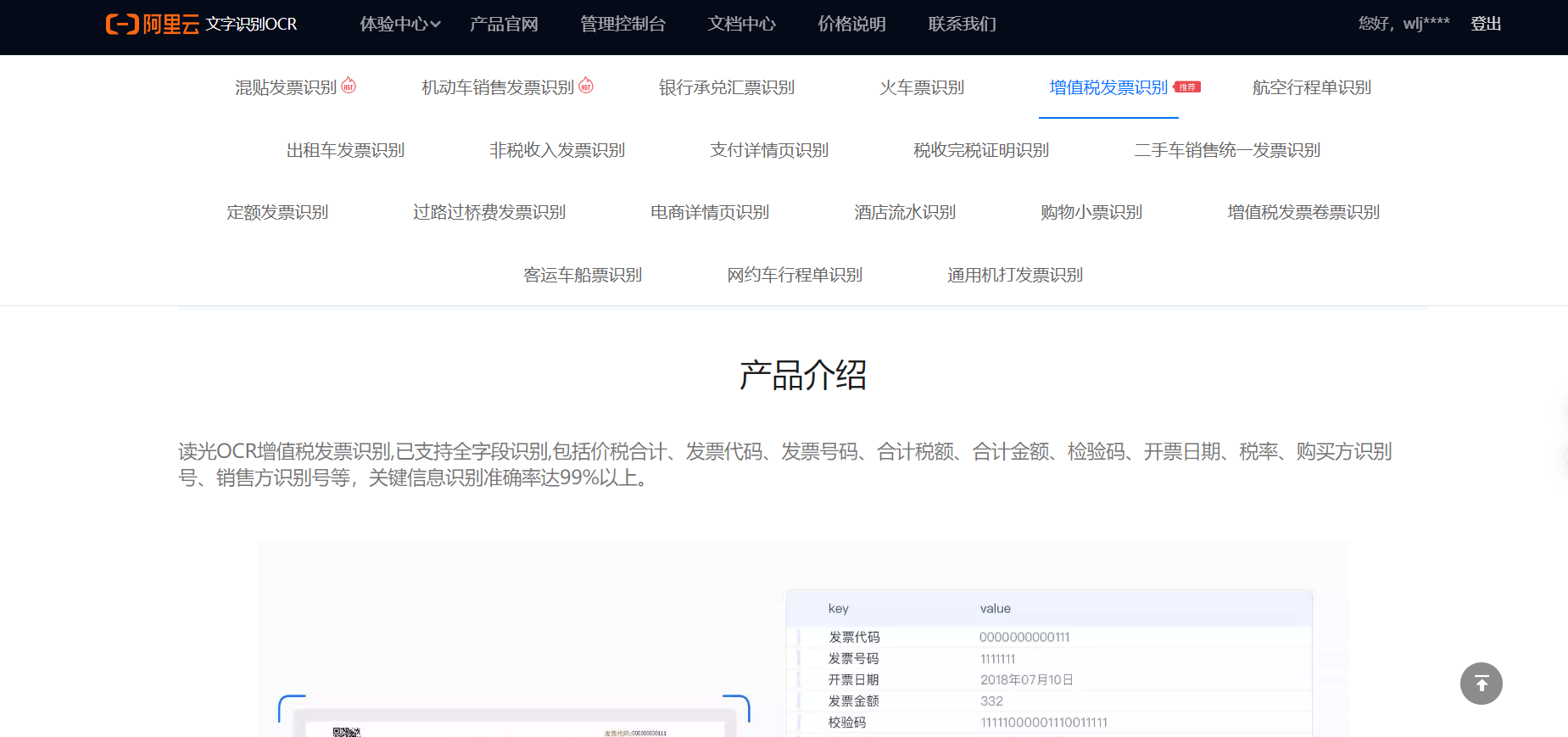Image resolution: width=1568 pixels, height=737 pixels.
Task: Open 购物小票识别
Action: pos(1091,212)
